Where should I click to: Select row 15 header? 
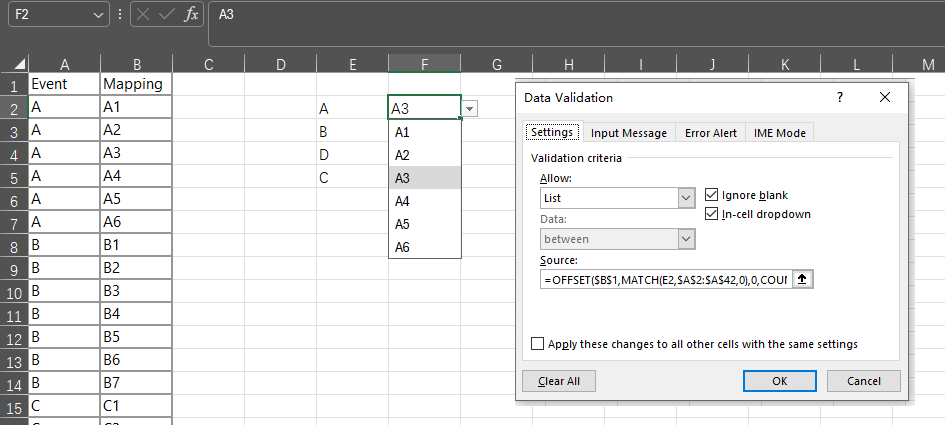pos(14,406)
